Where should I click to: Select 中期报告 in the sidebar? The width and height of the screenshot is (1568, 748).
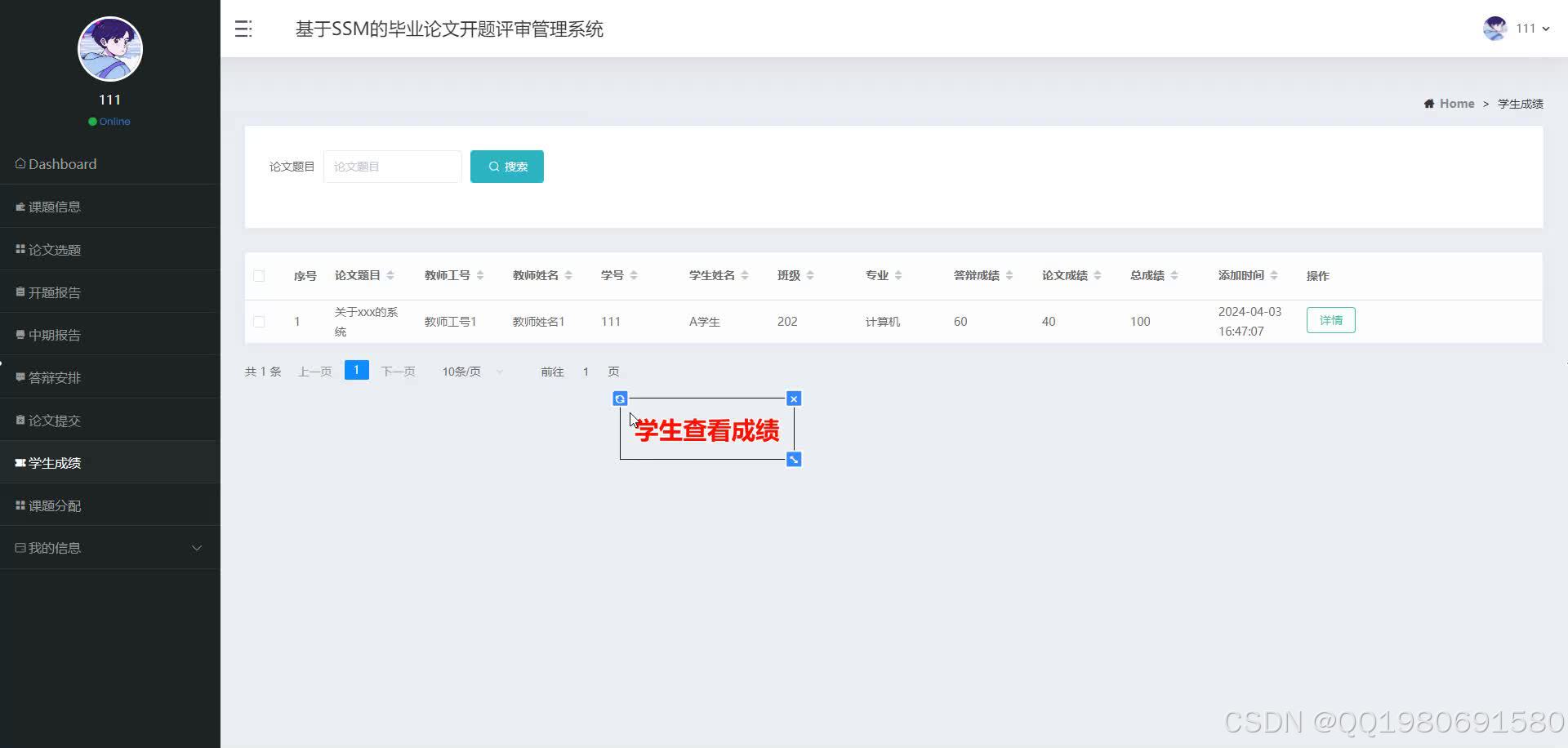(x=20, y=334)
